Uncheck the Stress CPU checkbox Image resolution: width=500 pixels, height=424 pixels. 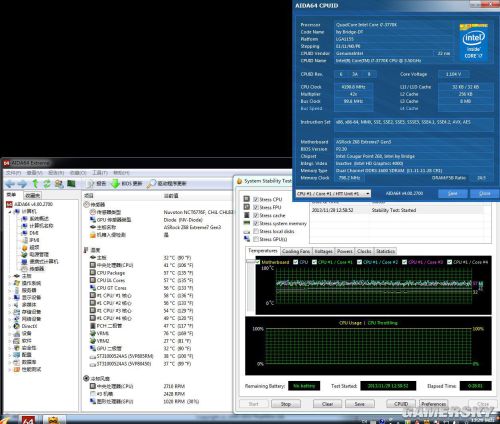pos(256,199)
